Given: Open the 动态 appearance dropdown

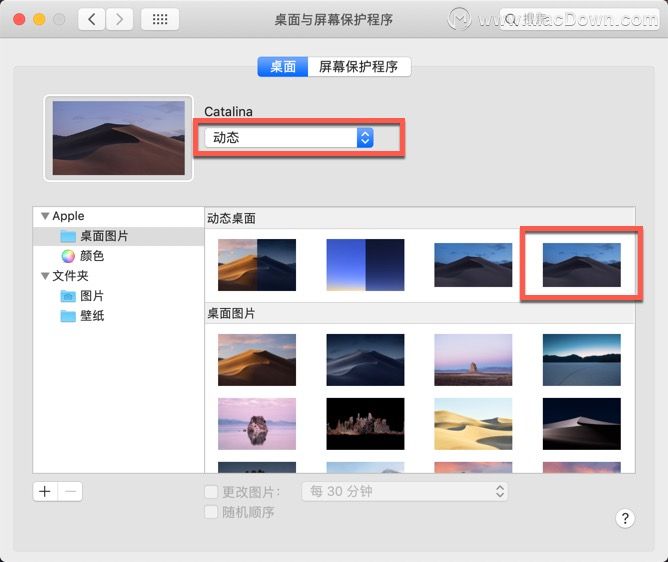Looking at the screenshot, I should pos(289,138).
